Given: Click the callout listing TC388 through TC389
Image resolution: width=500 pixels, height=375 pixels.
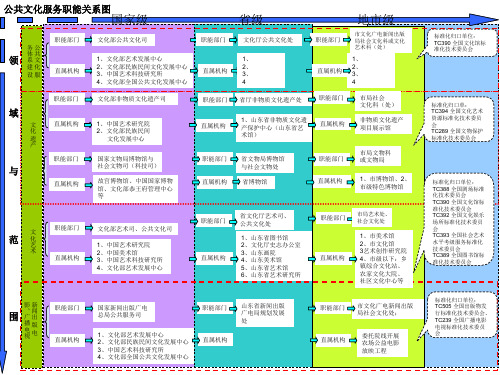Looking at the screenshot, I should click(458, 220).
